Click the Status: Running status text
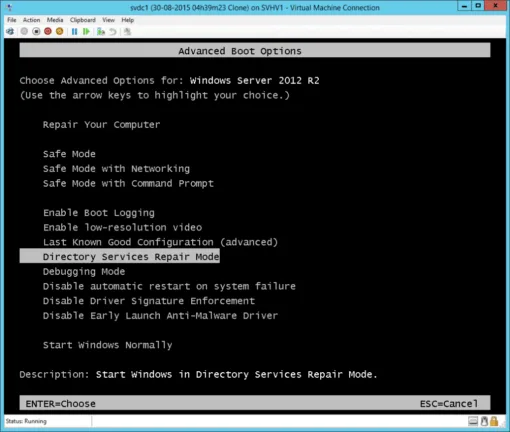 pyautogui.click(x=26, y=421)
